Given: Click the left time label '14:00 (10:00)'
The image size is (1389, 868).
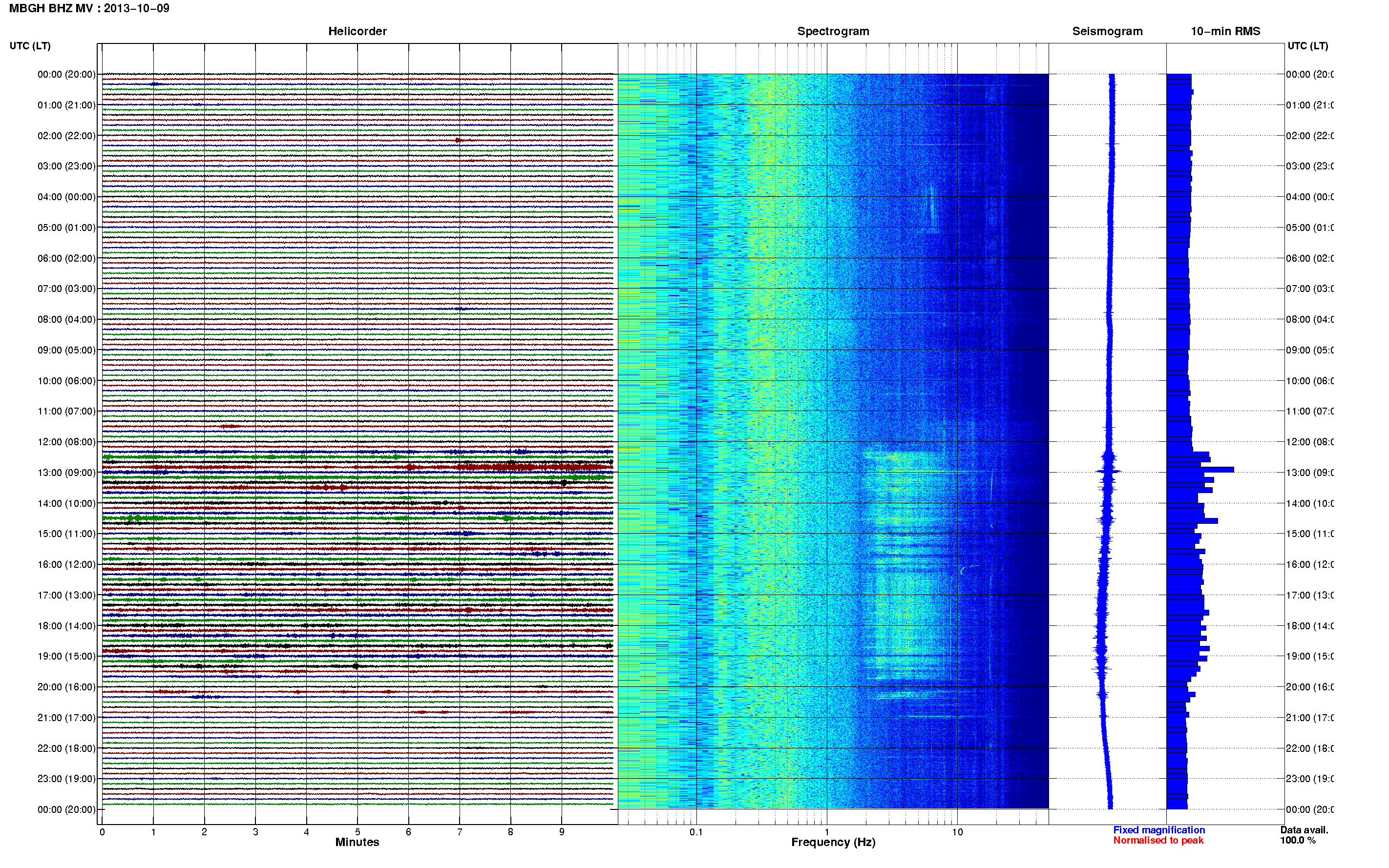Looking at the screenshot, I should pos(66,503).
